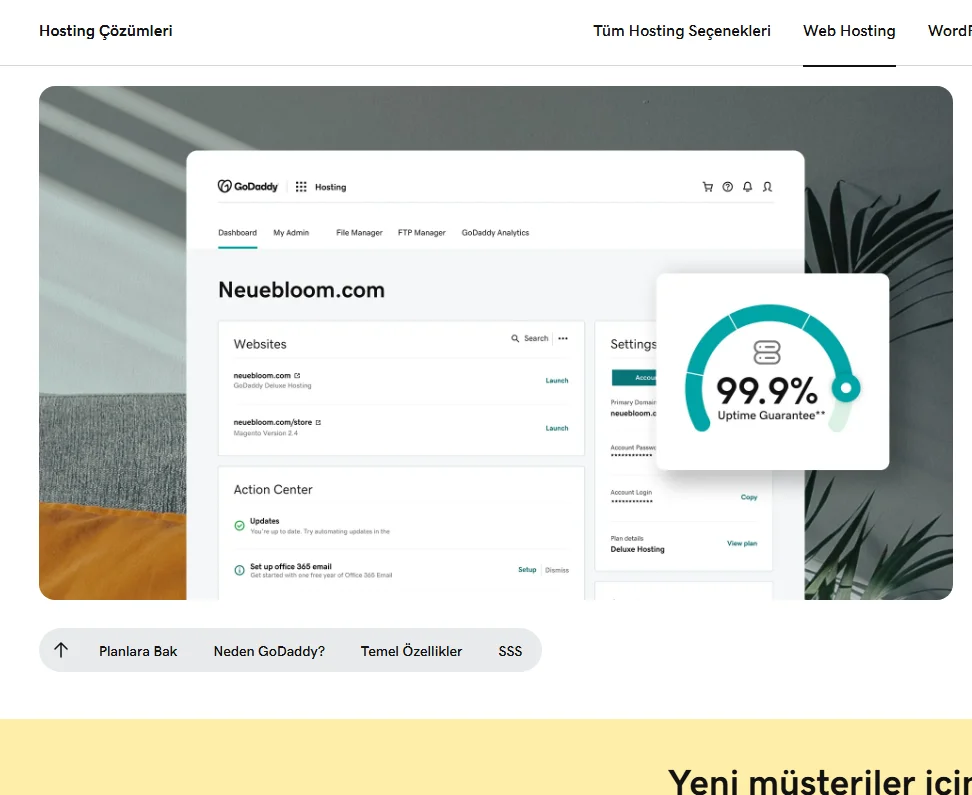Launch the neuebloom.com/store site
Screen dimensions: 972x795
[x=557, y=428]
